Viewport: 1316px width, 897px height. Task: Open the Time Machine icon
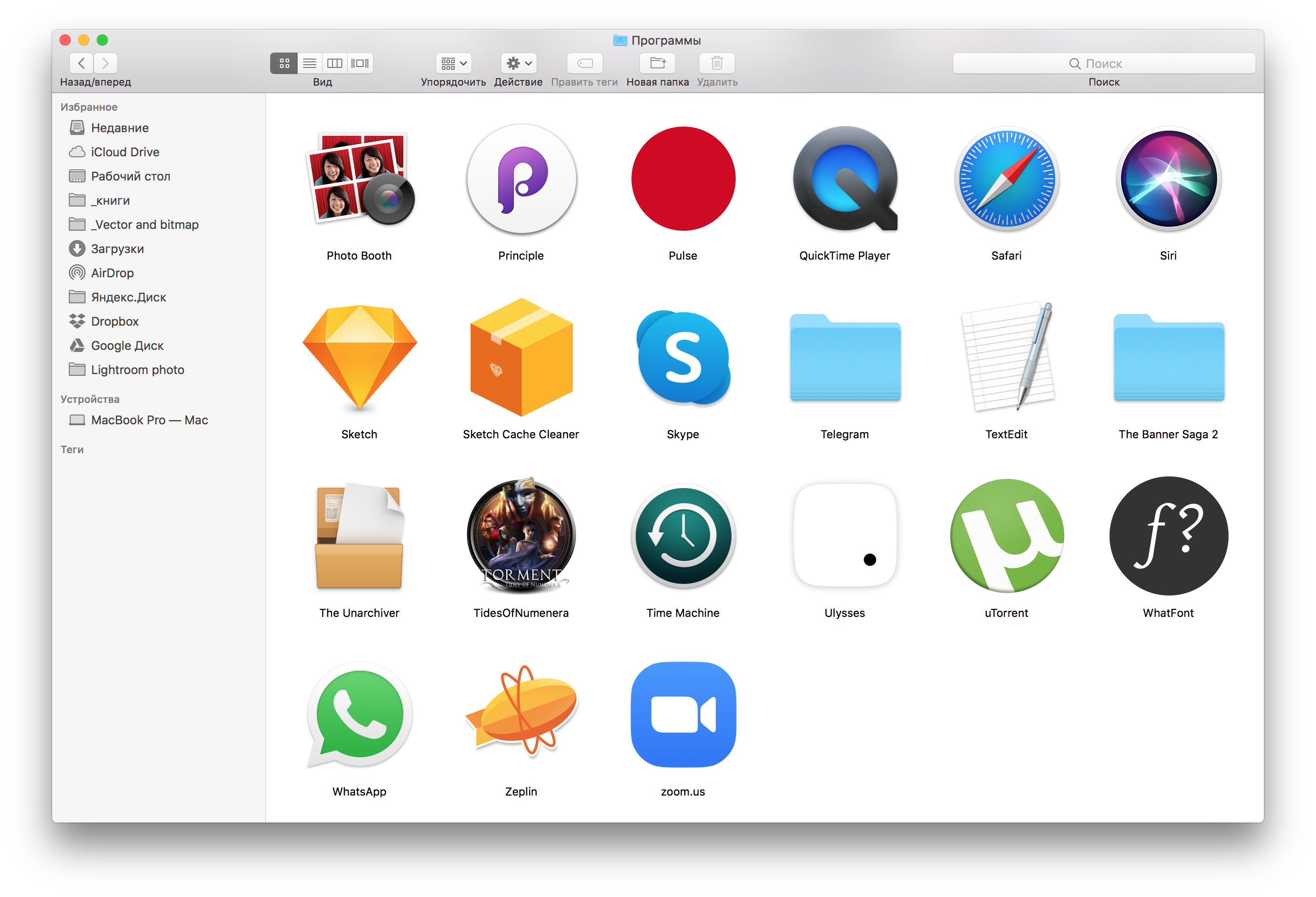pyautogui.click(x=683, y=536)
